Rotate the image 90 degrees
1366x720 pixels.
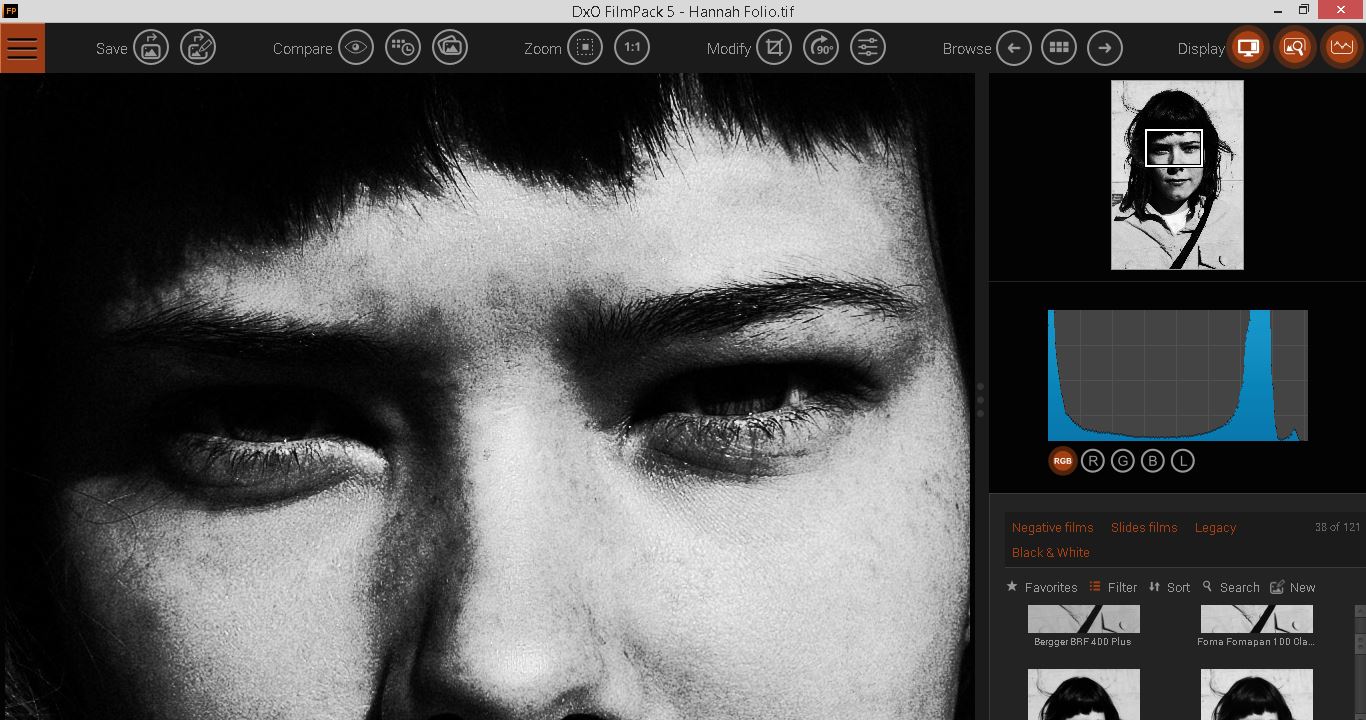coord(821,48)
